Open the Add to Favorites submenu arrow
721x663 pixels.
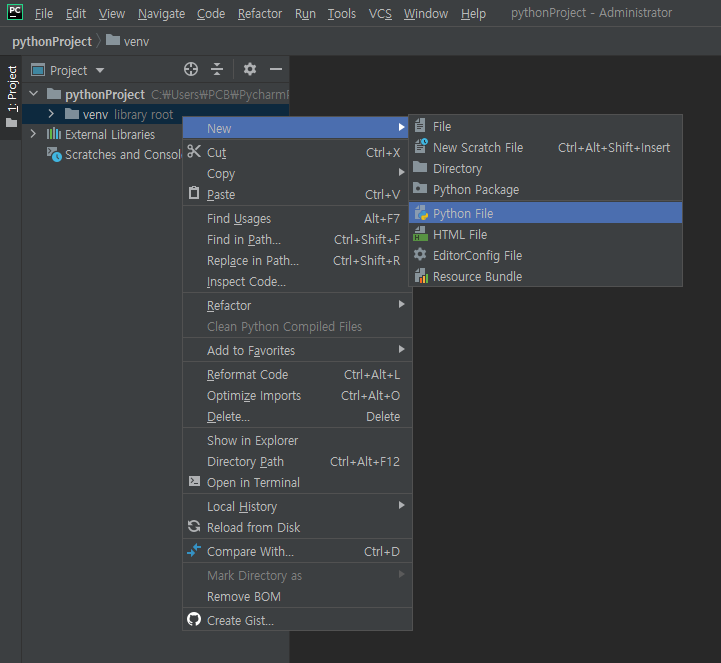(x=401, y=349)
